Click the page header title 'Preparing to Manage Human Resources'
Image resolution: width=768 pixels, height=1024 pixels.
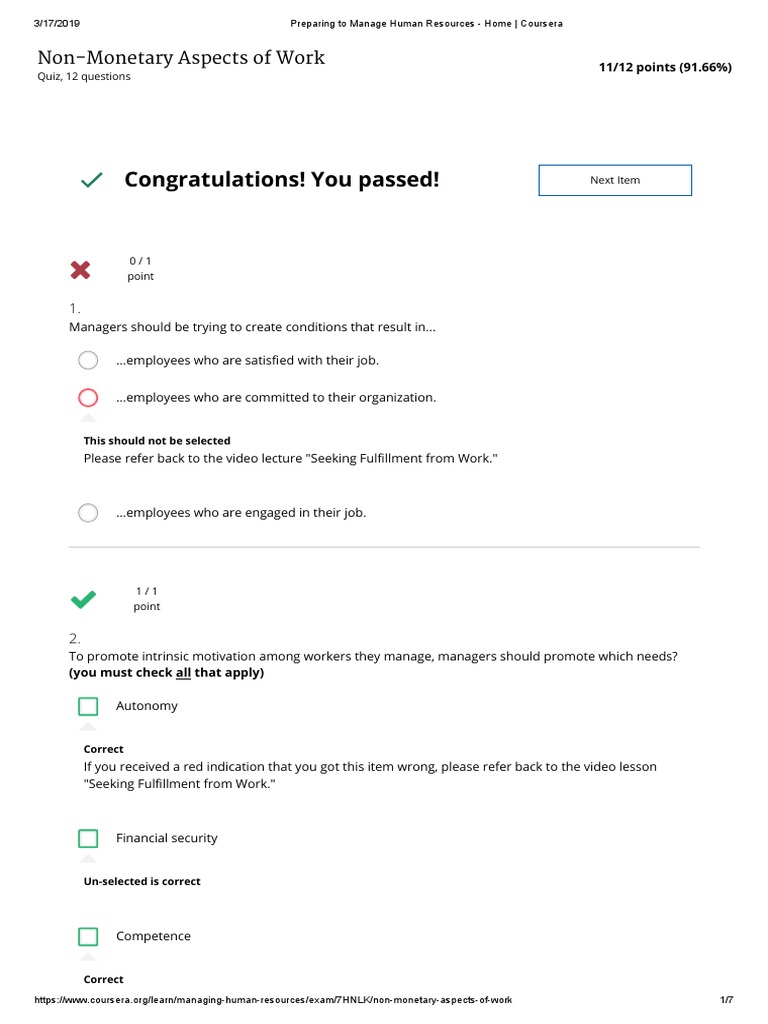pyautogui.click(x=426, y=23)
